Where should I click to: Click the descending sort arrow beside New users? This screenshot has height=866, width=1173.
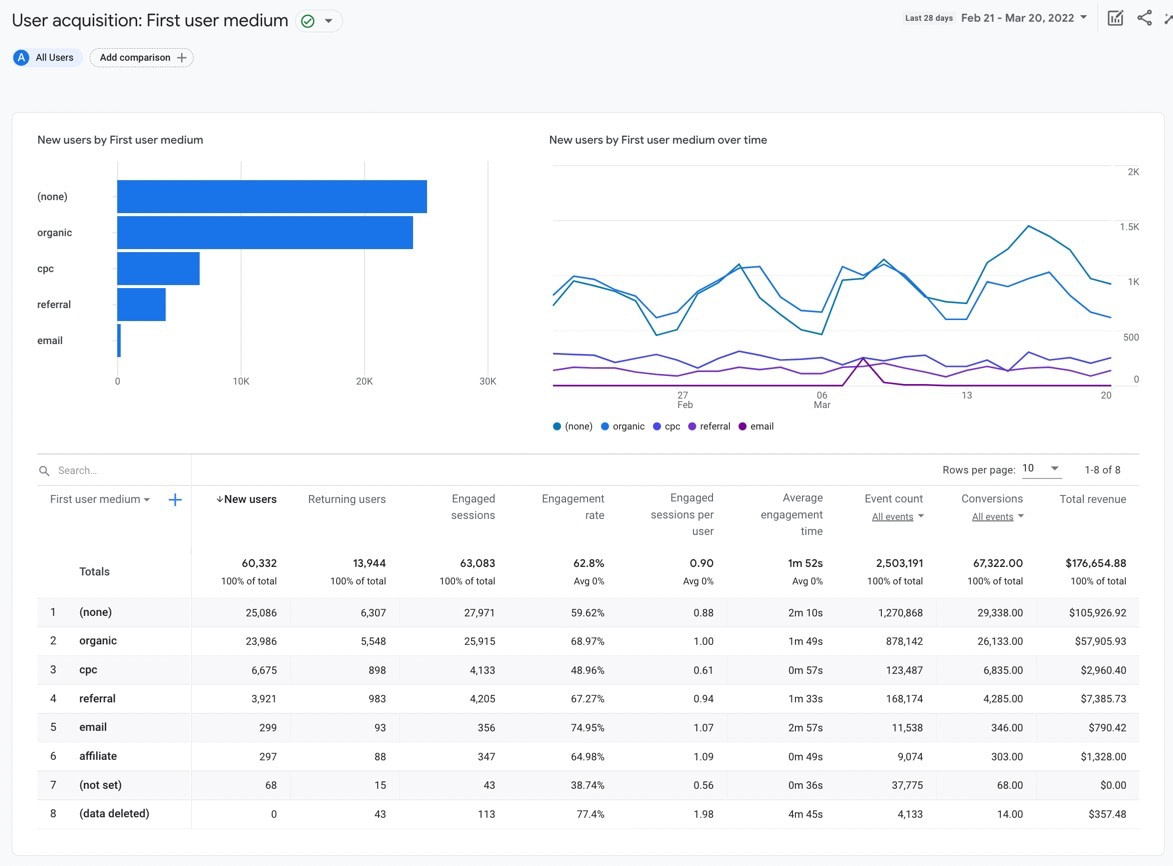coord(221,498)
